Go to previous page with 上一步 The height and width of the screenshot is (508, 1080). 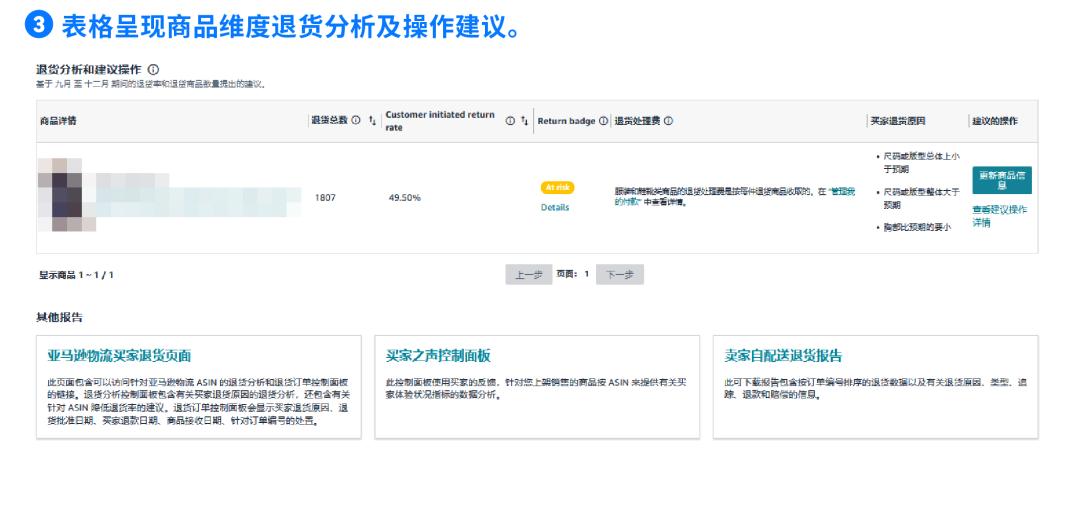click(529, 274)
